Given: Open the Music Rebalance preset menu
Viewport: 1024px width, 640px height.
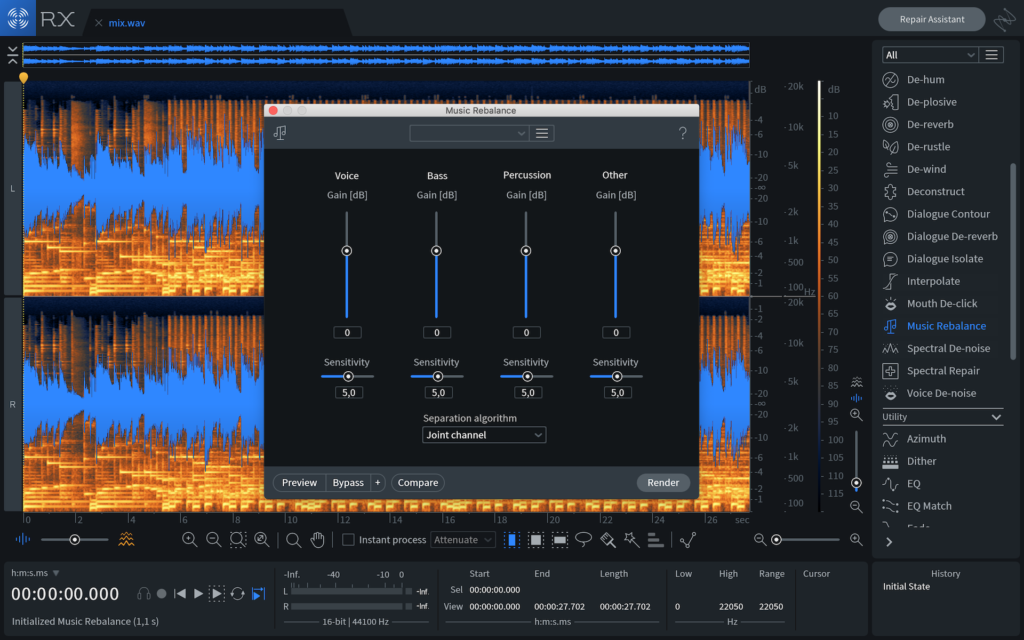Looking at the screenshot, I should pyautogui.click(x=542, y=133).
